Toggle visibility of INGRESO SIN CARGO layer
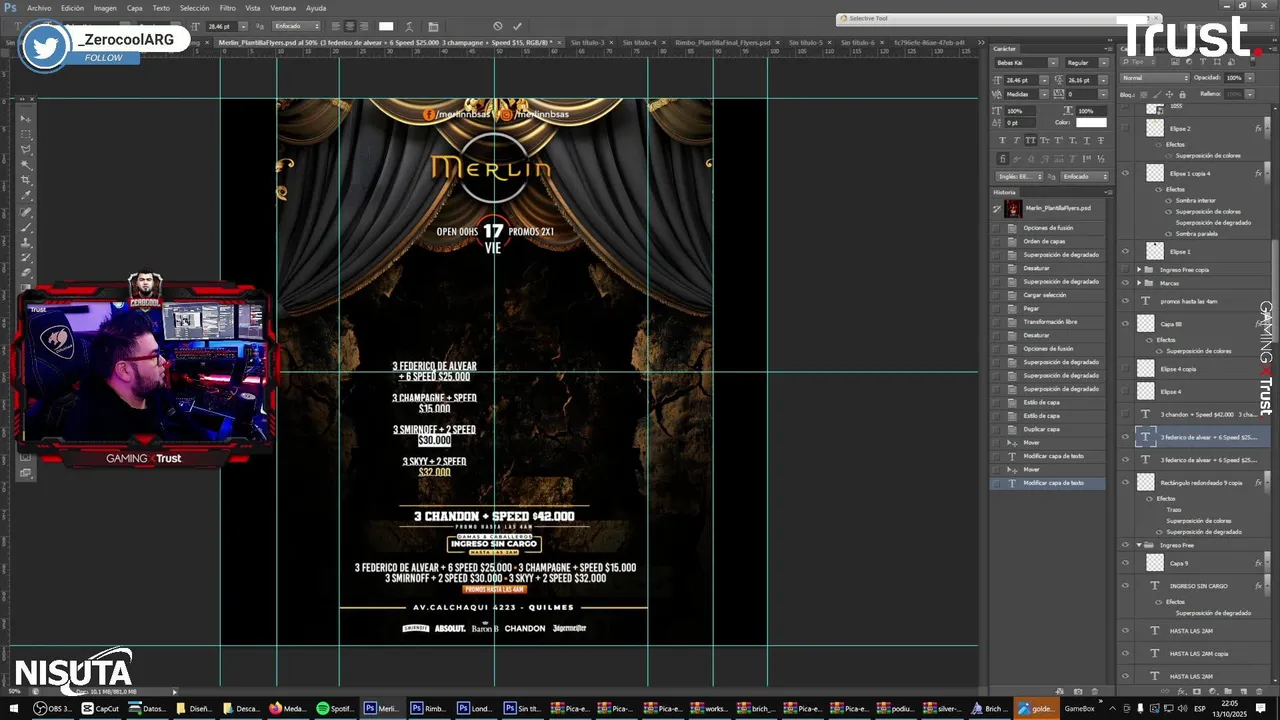The height and width of the screenshot is (720, 1280). click(x=1125, y=585)
